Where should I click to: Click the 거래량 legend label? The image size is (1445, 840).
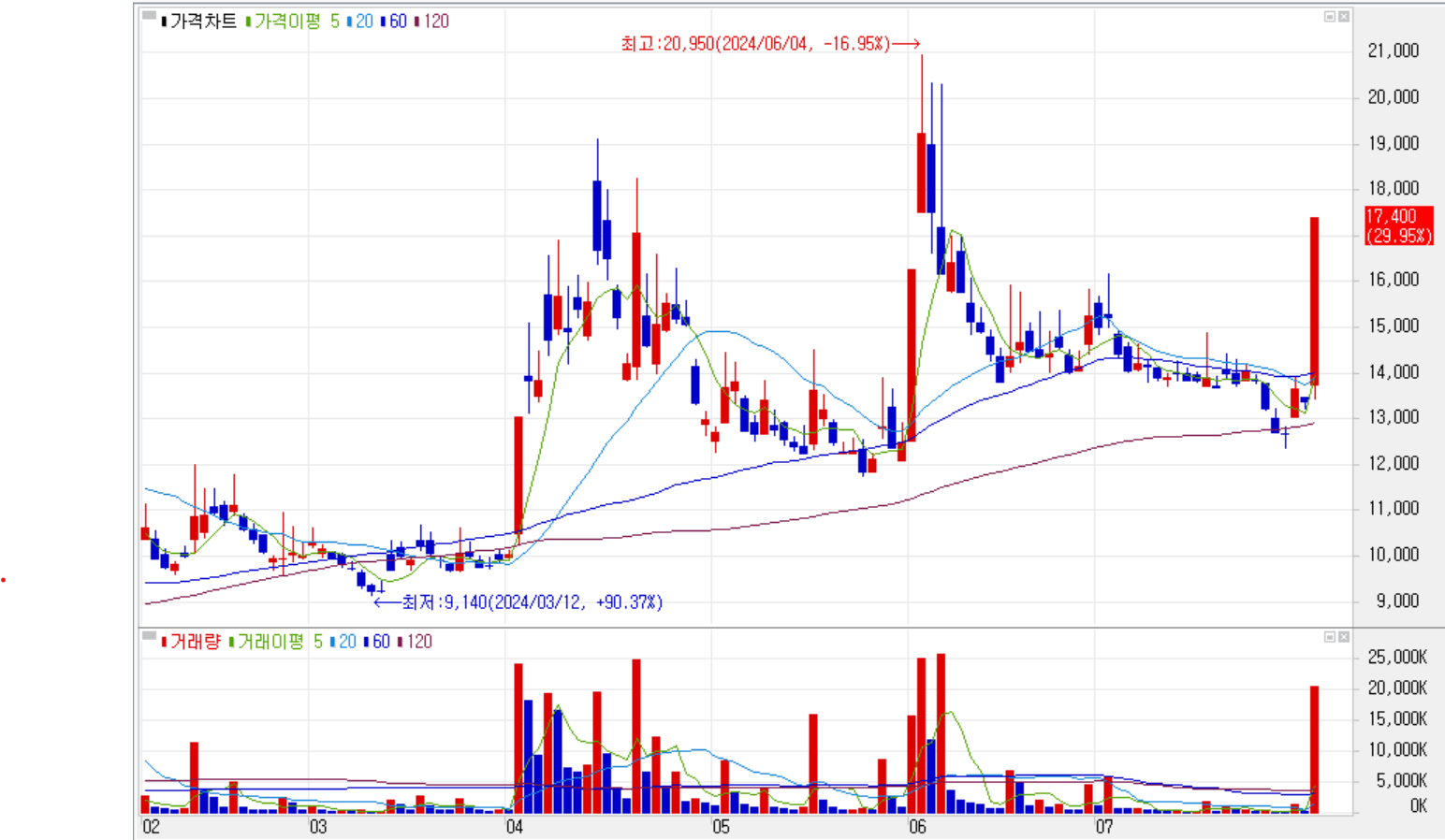pyautogui.click(x=191, y=642)
